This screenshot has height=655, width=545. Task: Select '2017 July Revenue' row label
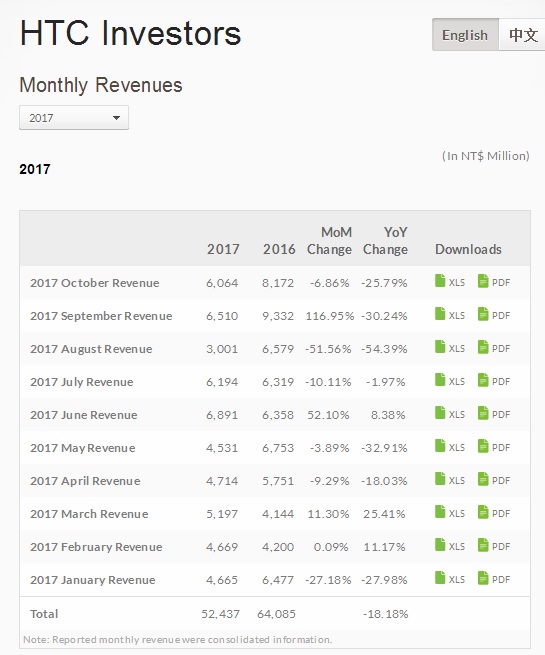pyautogui.click(x=81, y=382)
